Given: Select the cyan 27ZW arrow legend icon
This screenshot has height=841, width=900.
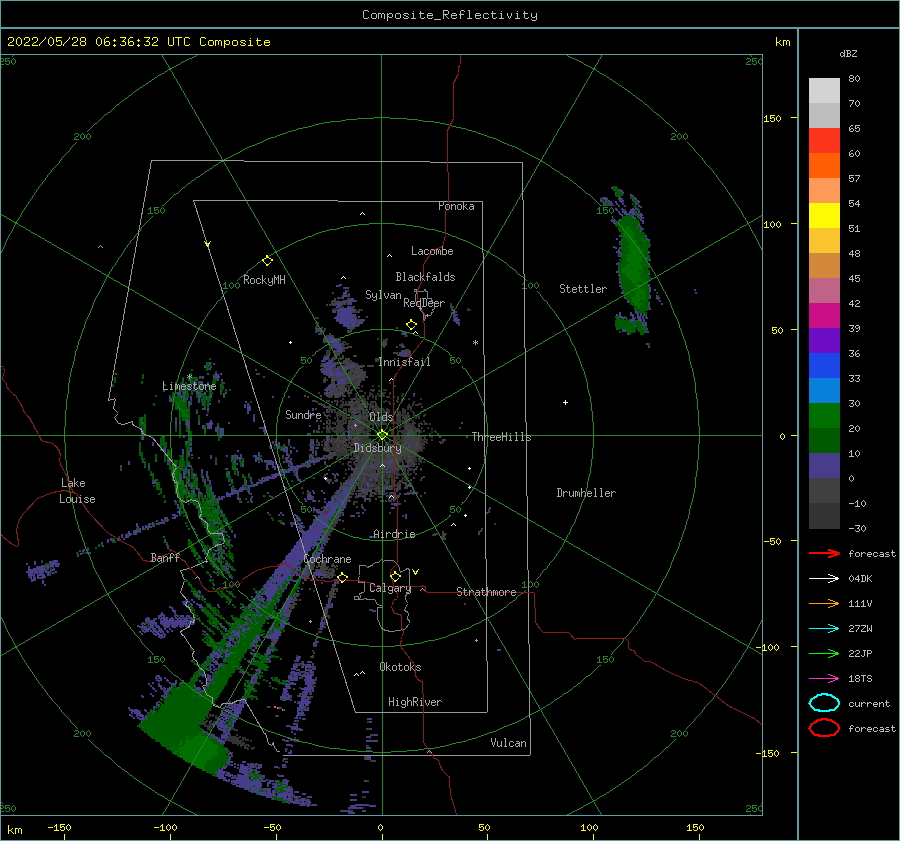Looking at the screenshot, I should coord(824,629).
